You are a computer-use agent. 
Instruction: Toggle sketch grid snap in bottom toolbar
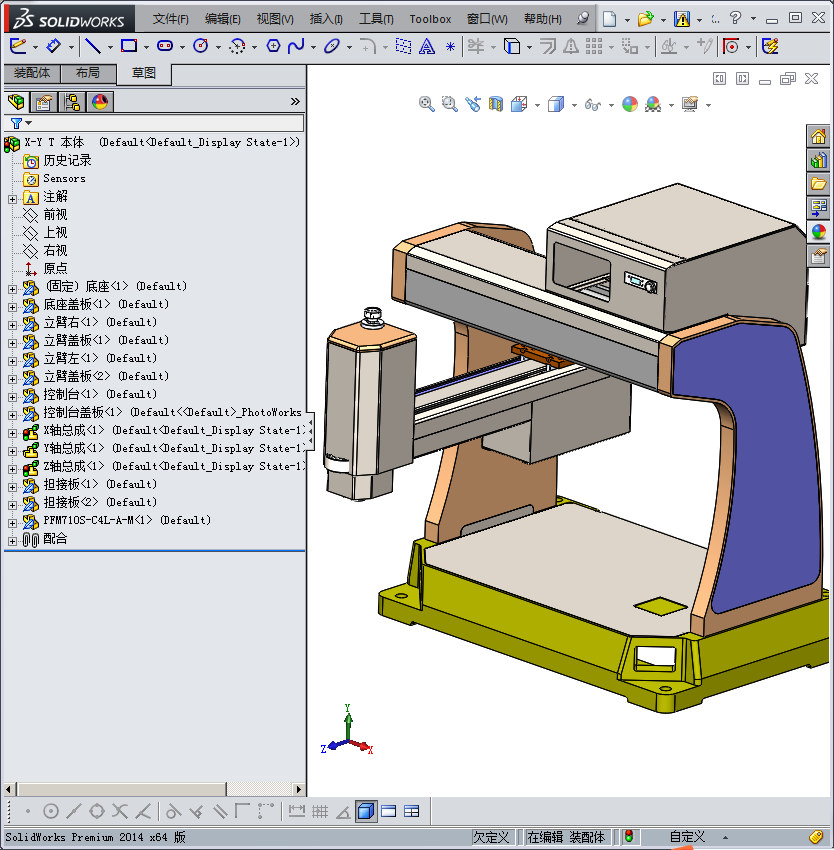click(x=320, y=811)
